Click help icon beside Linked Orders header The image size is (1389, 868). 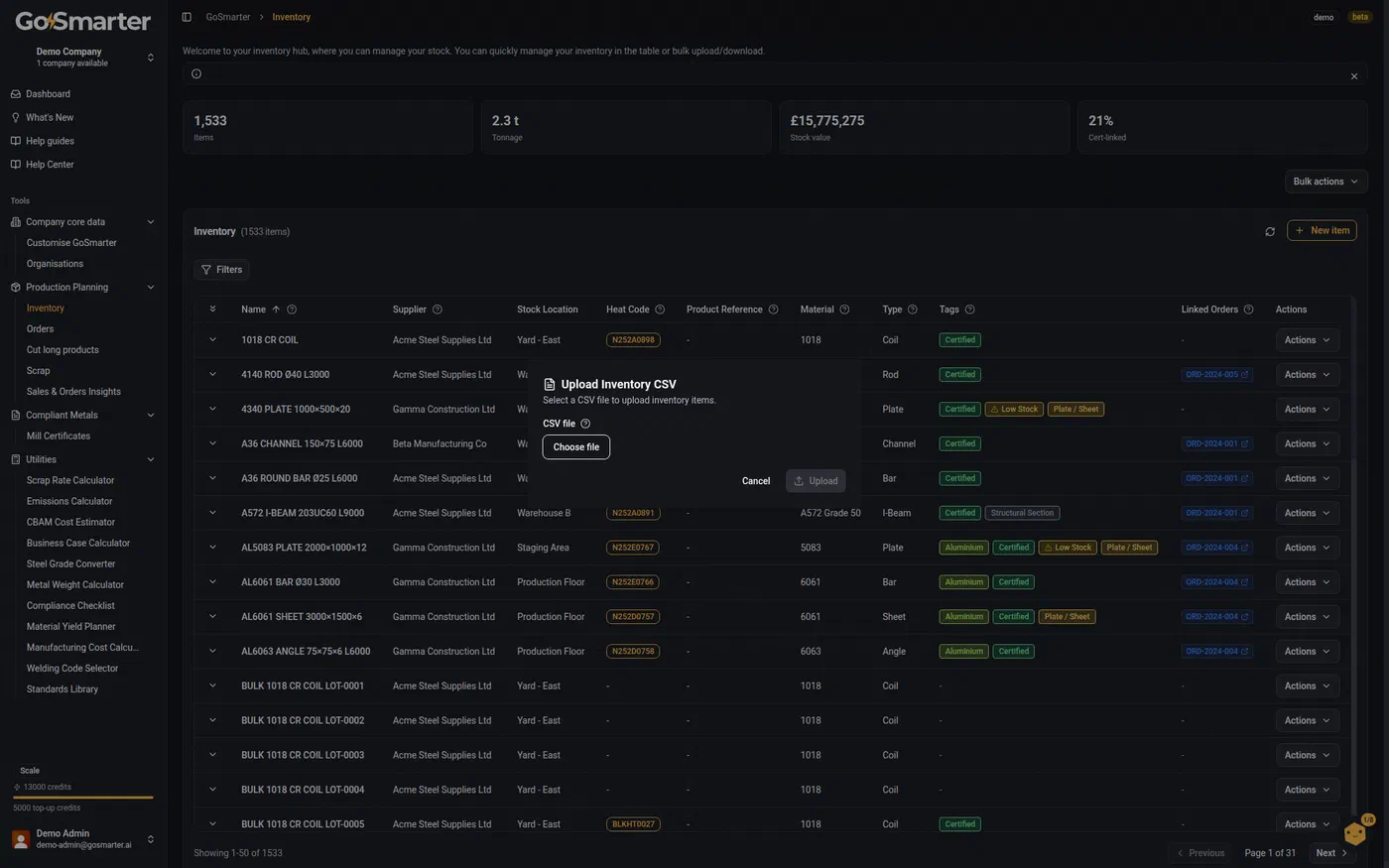[1248, 310]
